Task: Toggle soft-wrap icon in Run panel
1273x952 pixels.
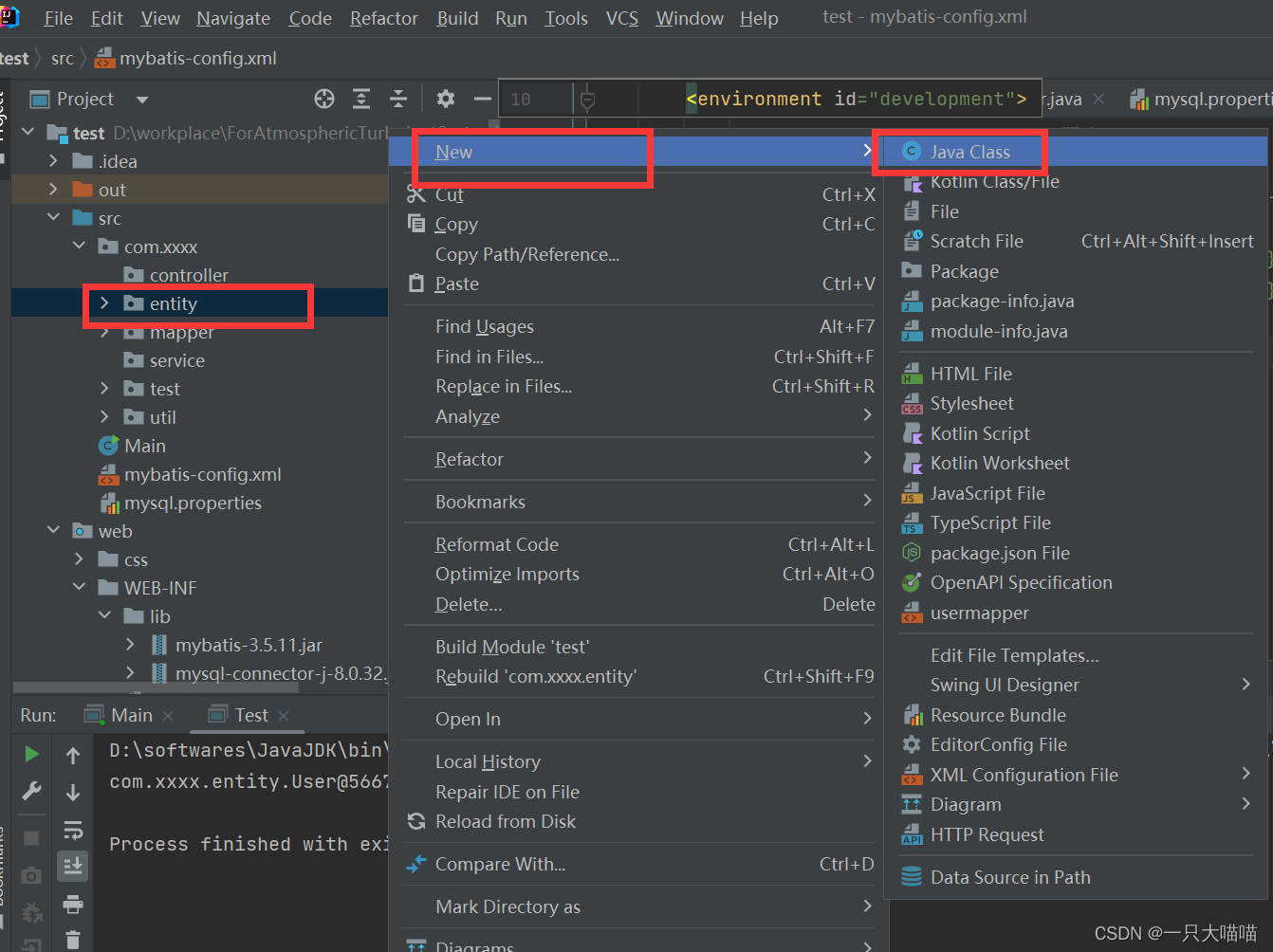Action: pos(73,830)
